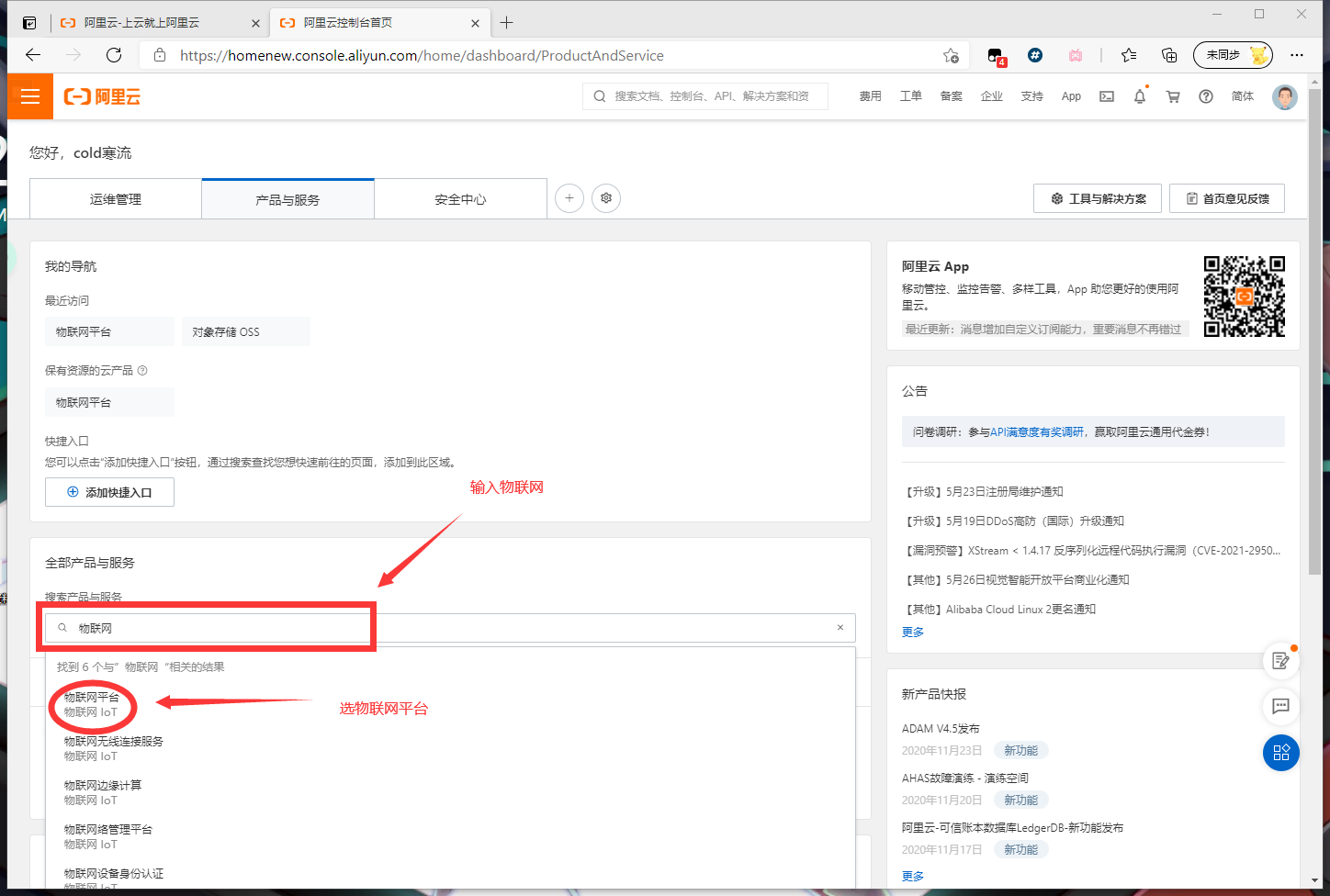Open 5月23日注册局维护通知 announcement
This screenshot has width=1330, height=896.
[984, 491]
